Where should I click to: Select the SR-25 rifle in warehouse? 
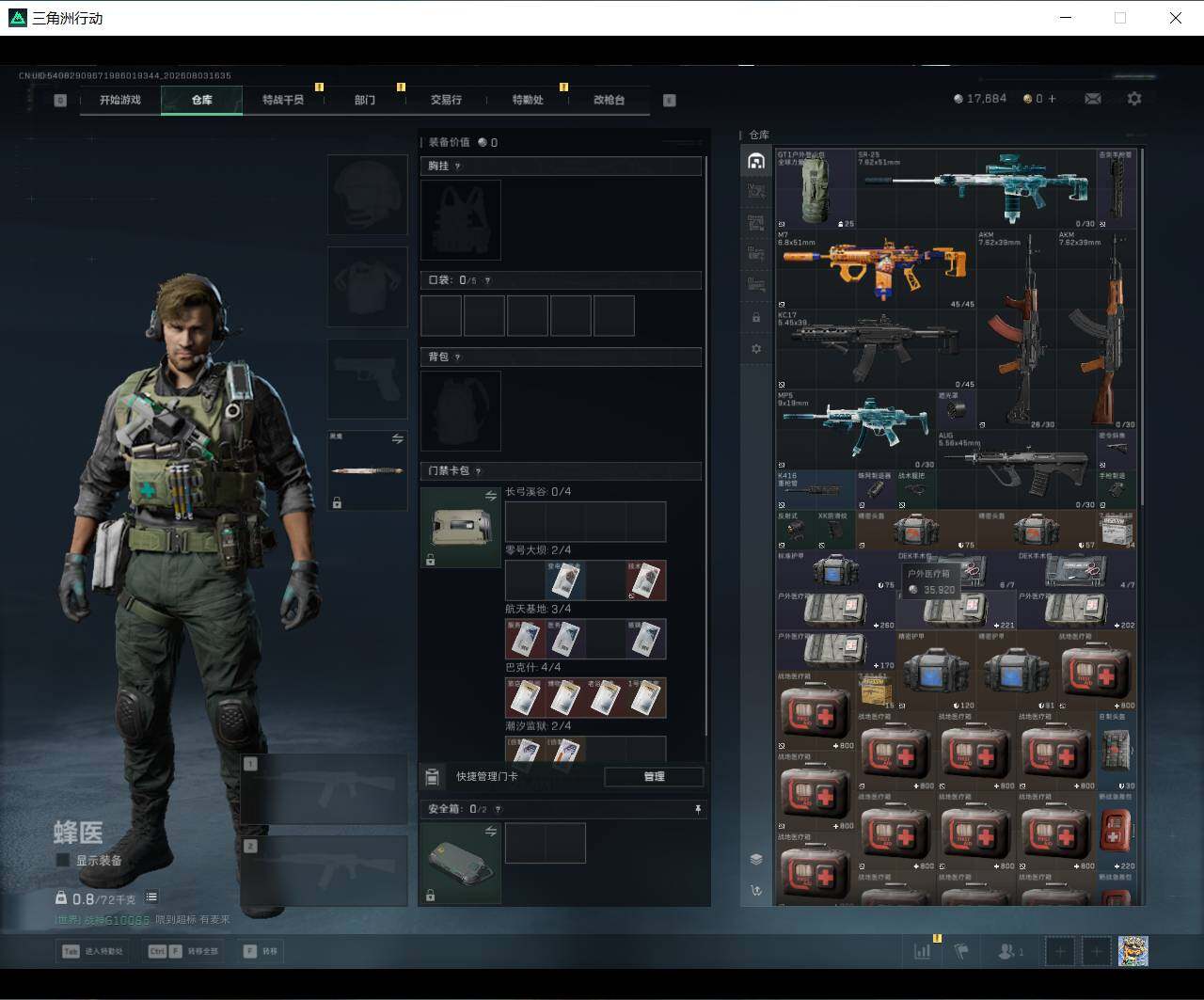tap(976, 188)
